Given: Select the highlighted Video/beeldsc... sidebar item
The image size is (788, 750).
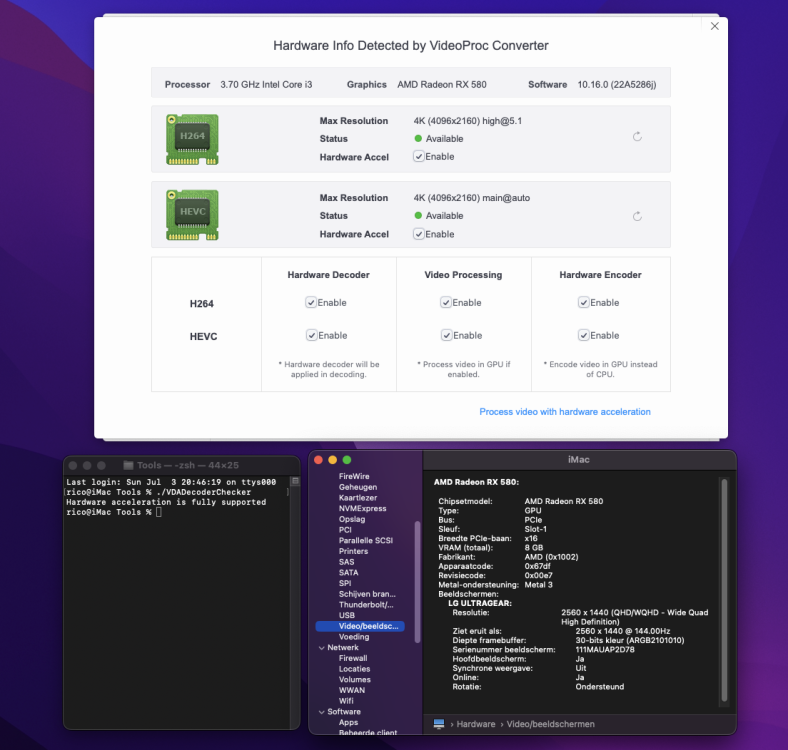Looking at the screenshot, I should tap(360, 626).
